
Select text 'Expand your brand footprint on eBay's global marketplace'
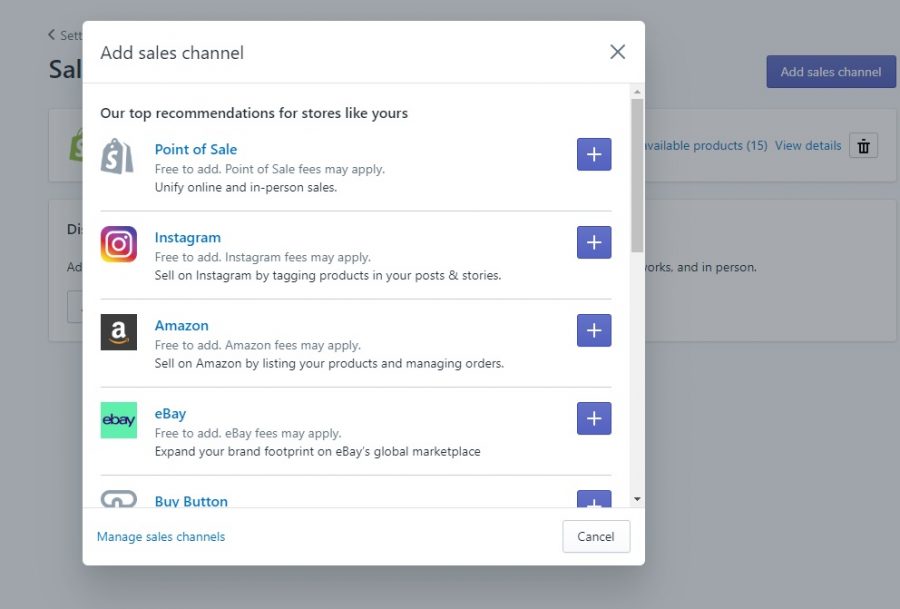[x=317, y=452]
